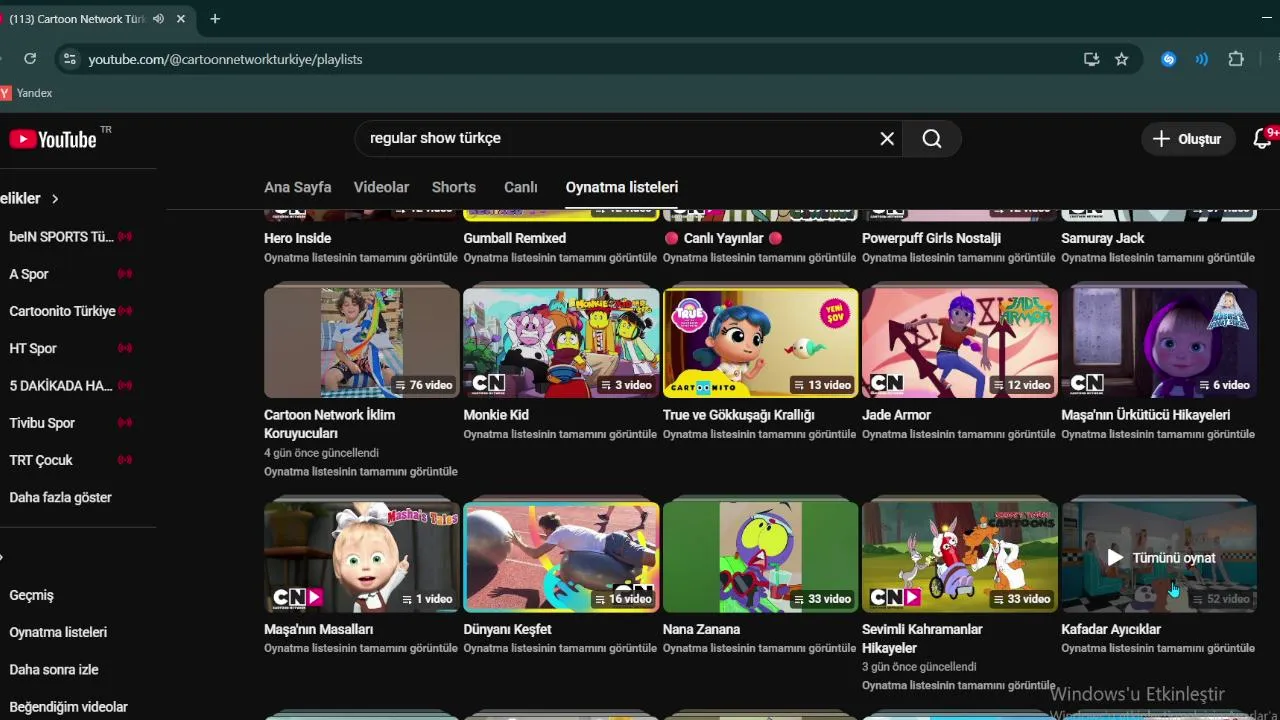
Task: Click the Hero Inside playlist title
Action: point(297,238)
